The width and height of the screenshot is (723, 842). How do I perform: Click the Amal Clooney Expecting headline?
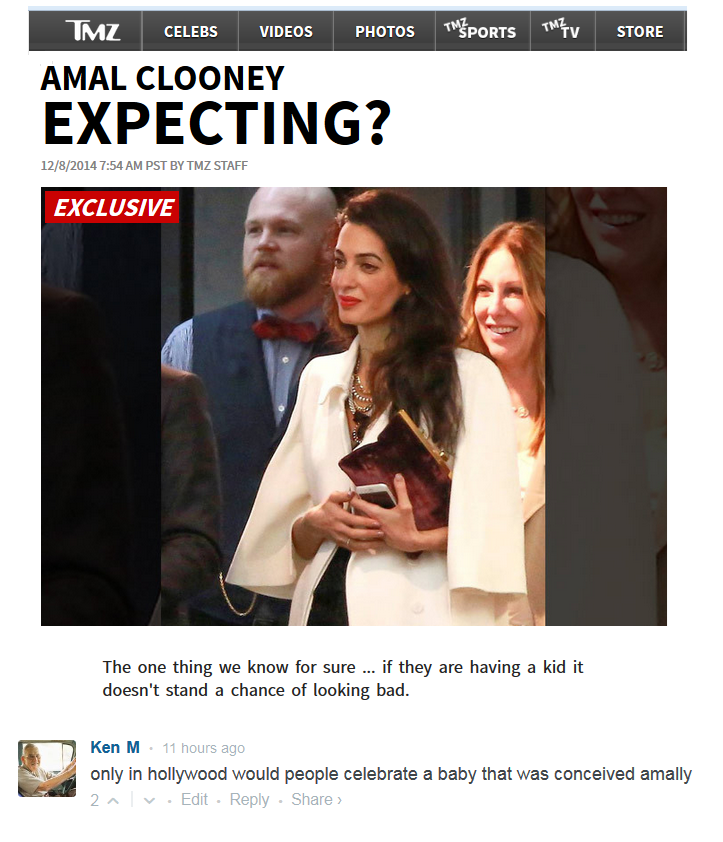[216, 106]
